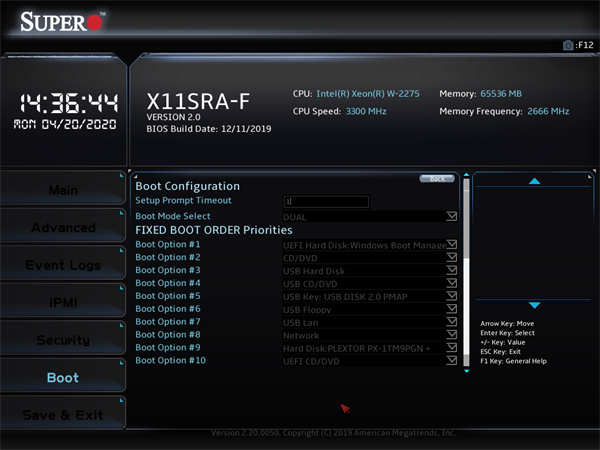Click the UEFI Hard Disk:Windows Boot Manager value
This screenshot has width=600, height=450.
point(365,245)
